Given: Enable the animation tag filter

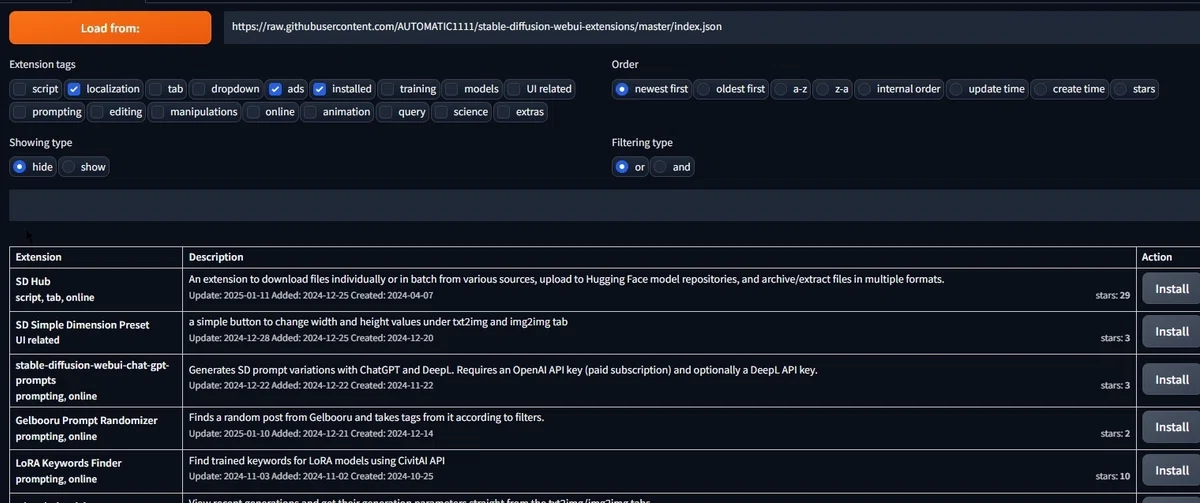Looking at the screenshot, I should click(310, 112).
